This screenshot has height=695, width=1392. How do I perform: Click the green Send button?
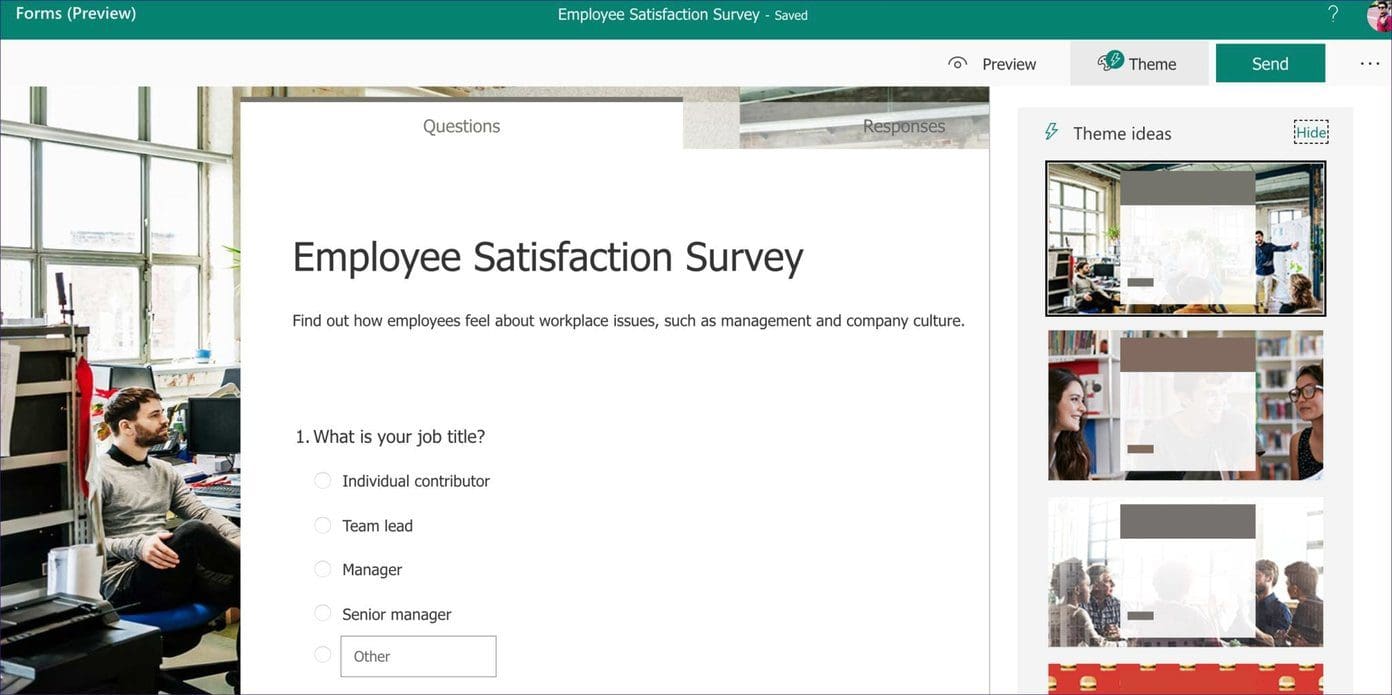tap(1270, 63)
